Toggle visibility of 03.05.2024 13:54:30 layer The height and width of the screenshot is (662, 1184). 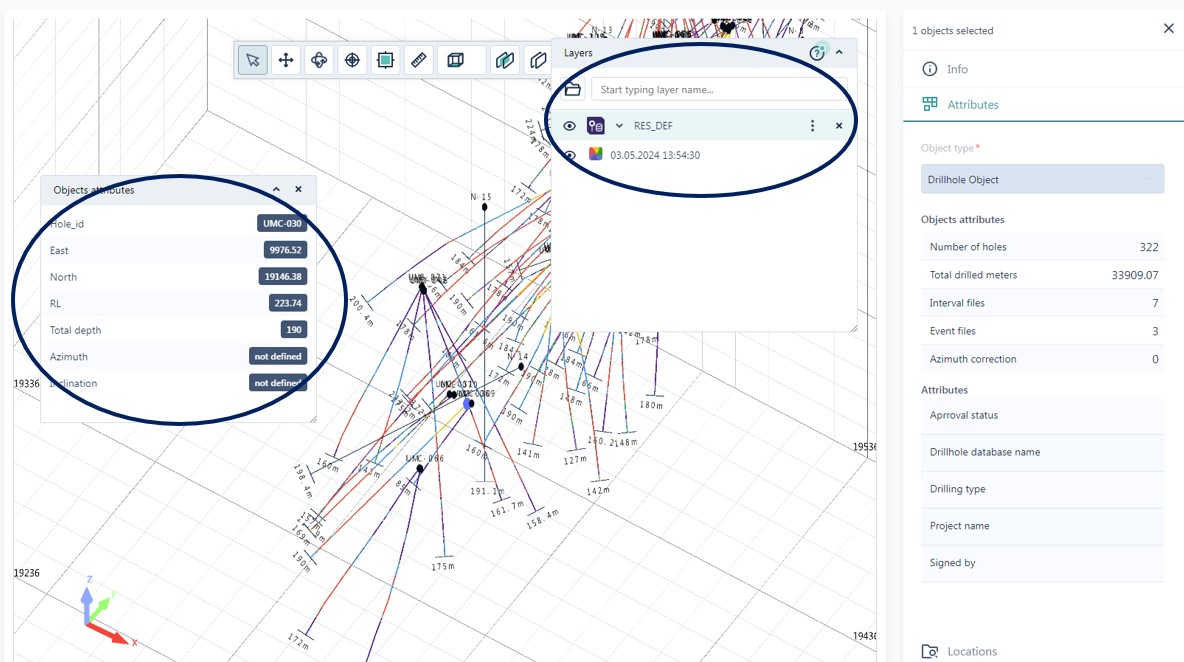tap(570, 155)
